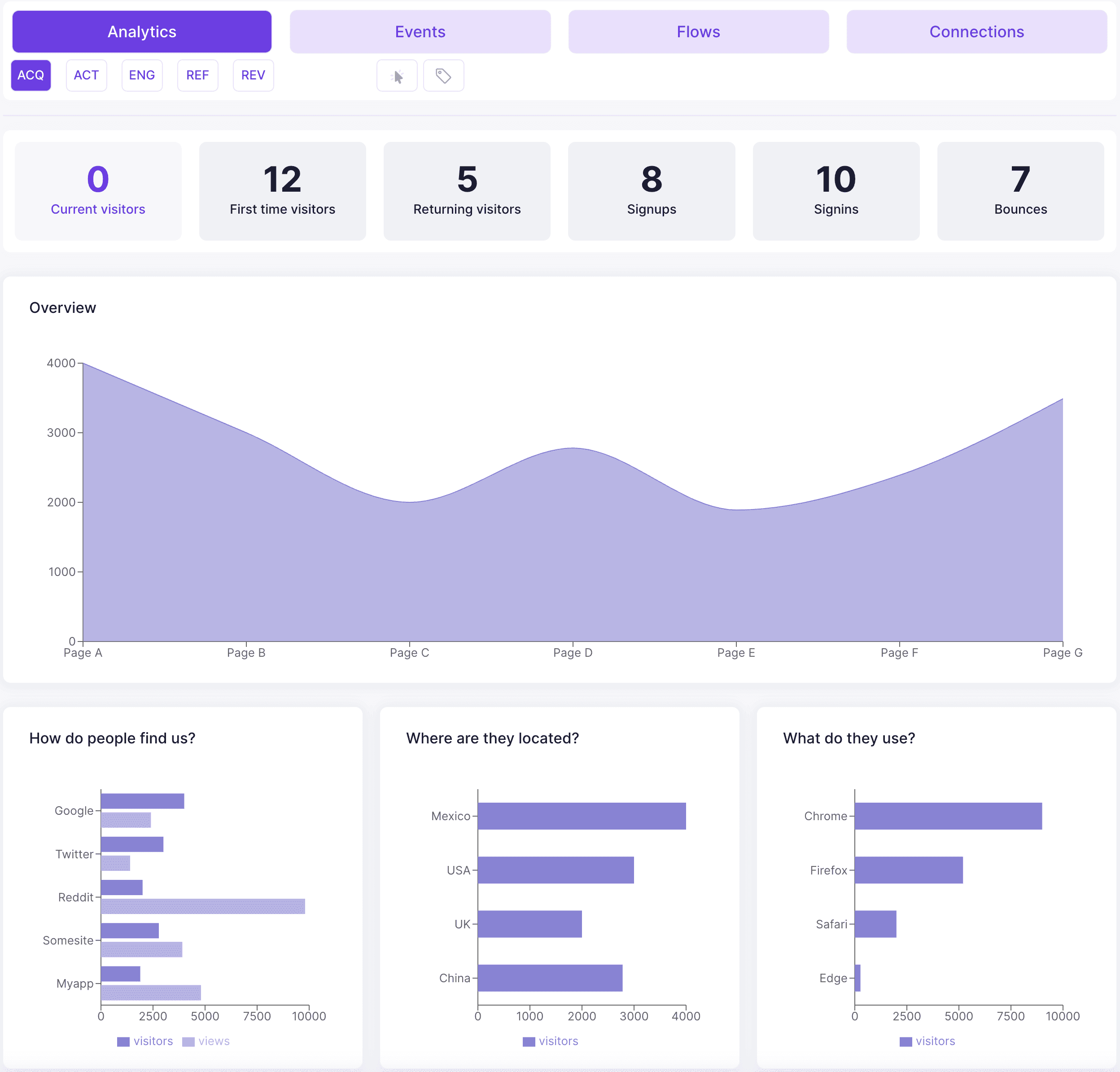1120x1072 pixels.
Task: Click the tag label icon button
Action: point(443,75)
